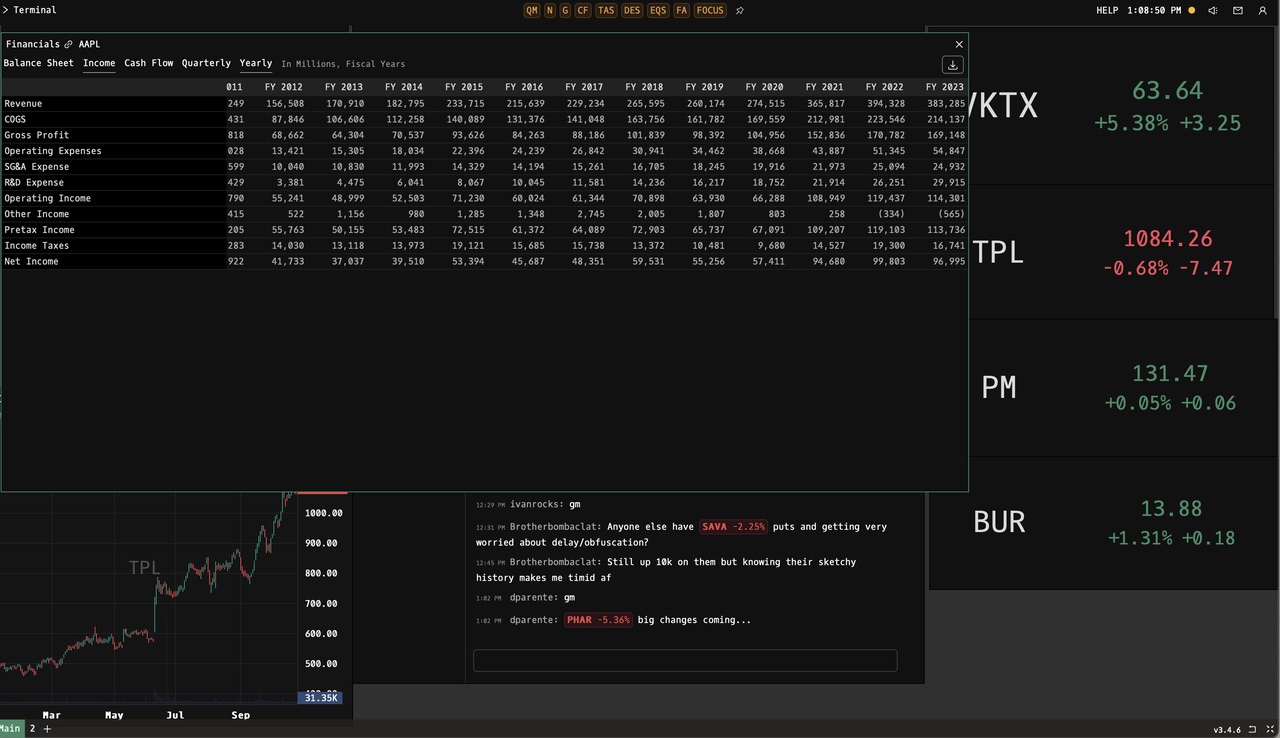The height and width of the screenshot is (738, 1280).
Task: Click the TPL chart 1000.00 price label
Action: (324, 513)
